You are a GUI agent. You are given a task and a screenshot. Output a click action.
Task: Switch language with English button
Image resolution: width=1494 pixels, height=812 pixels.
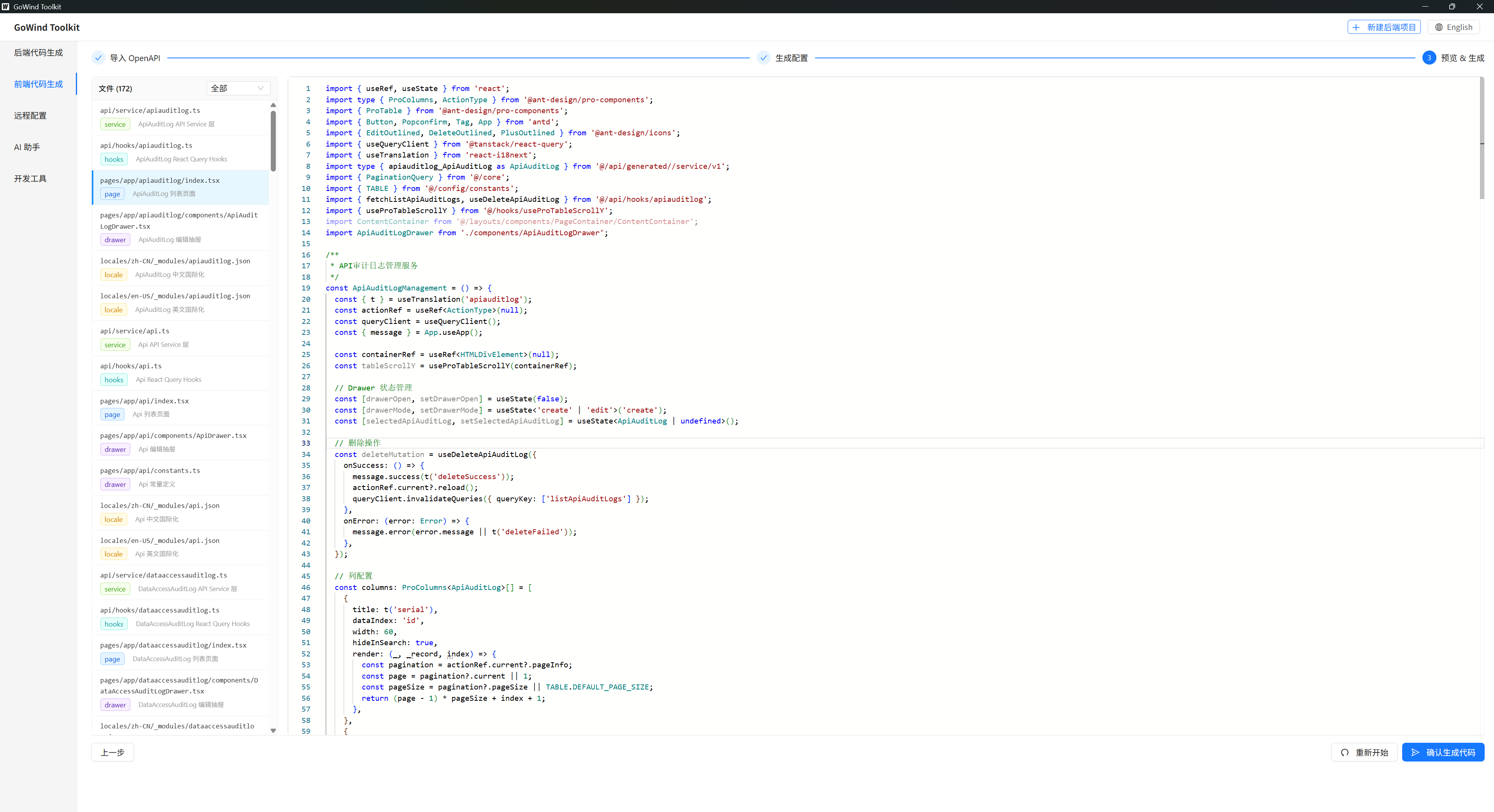pyautogui.click(x=1454, y=27)
